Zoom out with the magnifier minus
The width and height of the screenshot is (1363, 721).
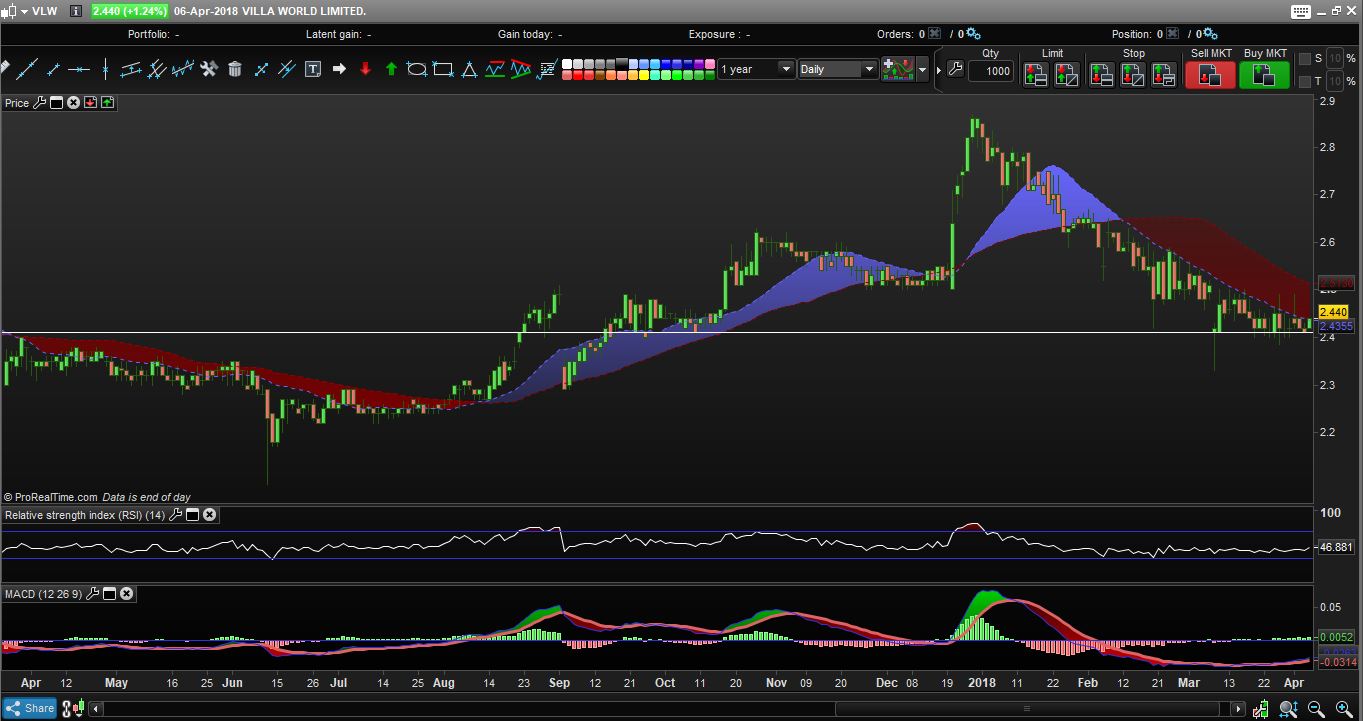click(x=1316, y=708)
